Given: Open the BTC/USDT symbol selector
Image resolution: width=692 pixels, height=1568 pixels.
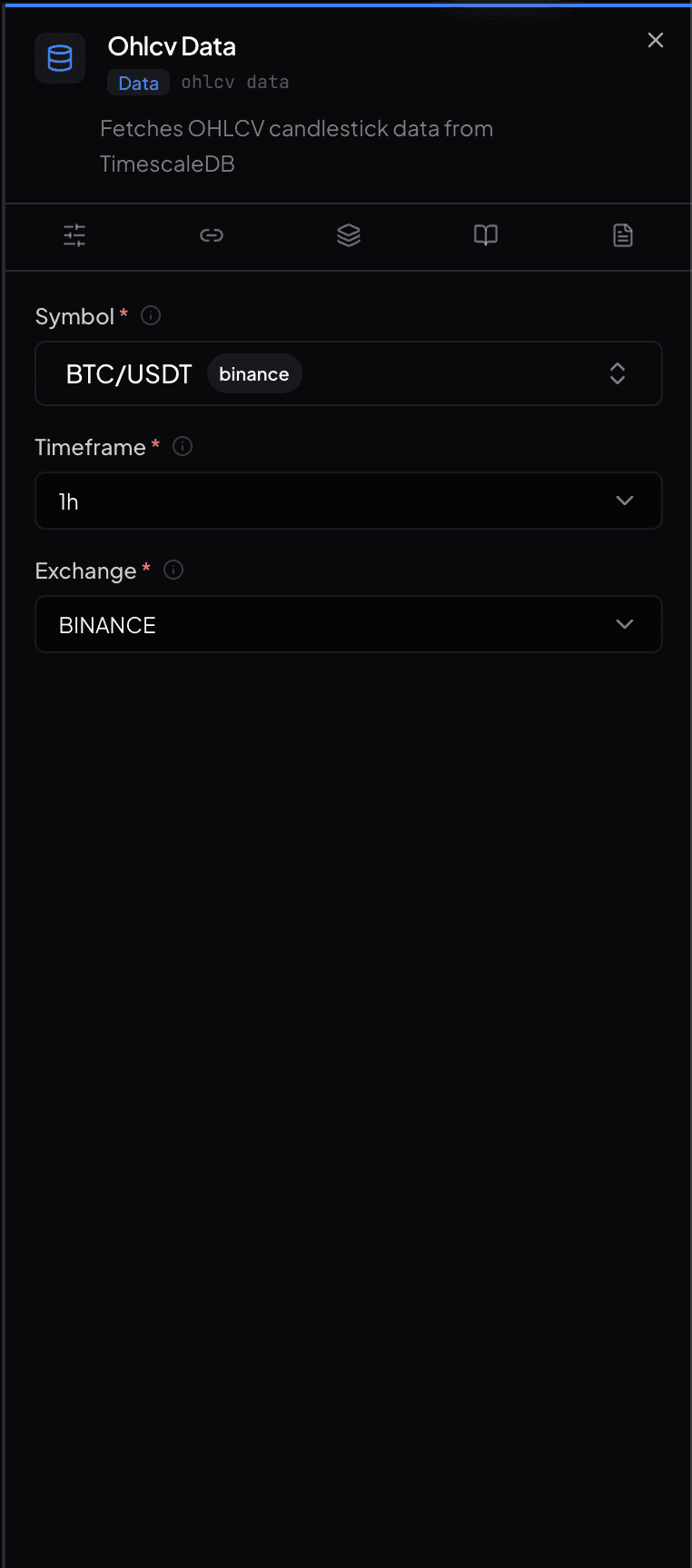Looking at the screenshot, I should click(349, 373).
